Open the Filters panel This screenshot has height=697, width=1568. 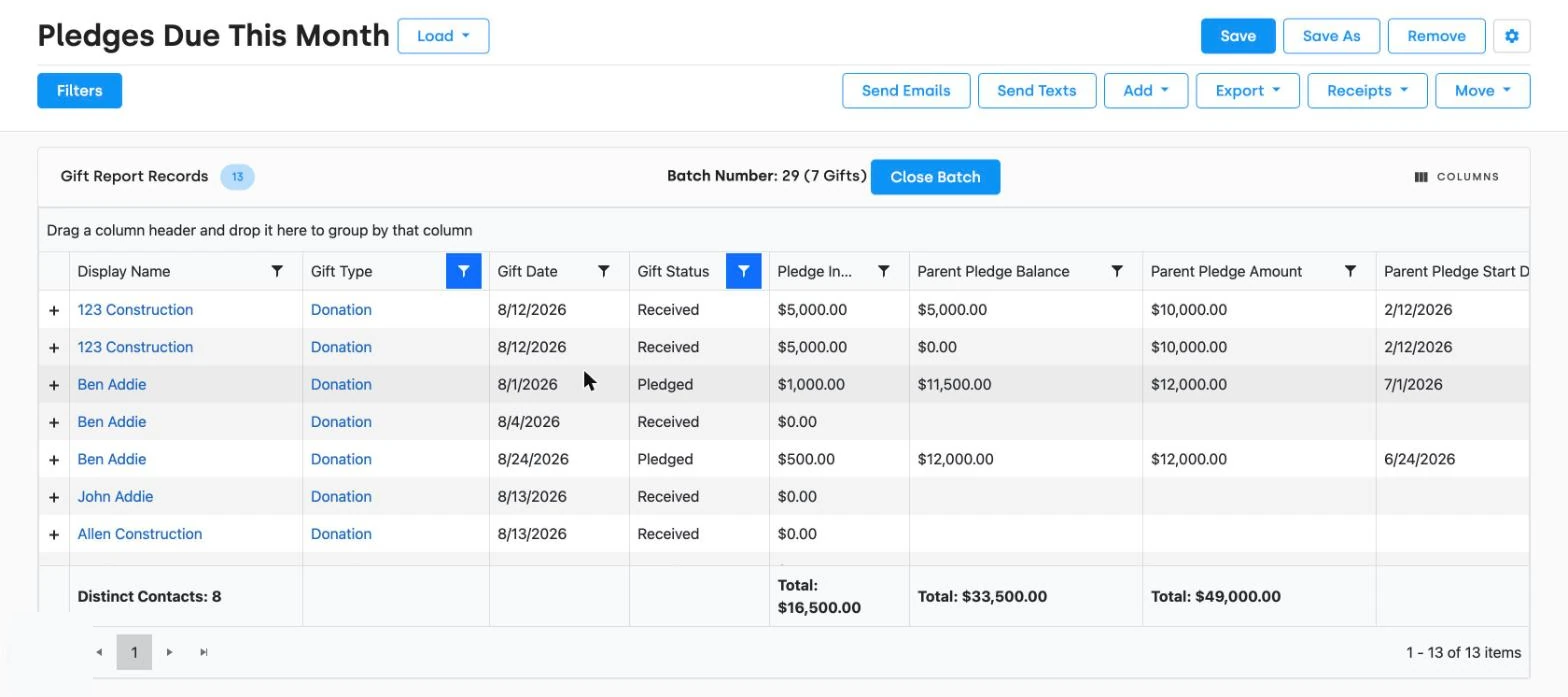point(79,90)
